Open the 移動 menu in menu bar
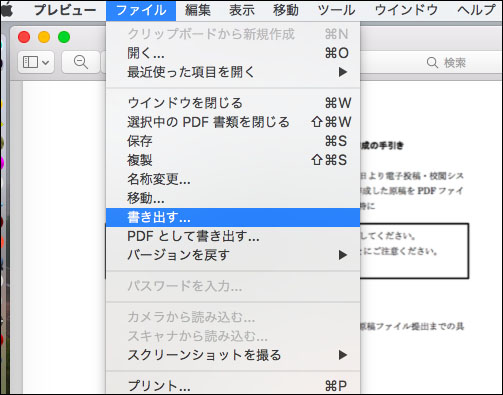The height and width of the screenshot is (395, 503). (286, 10)
